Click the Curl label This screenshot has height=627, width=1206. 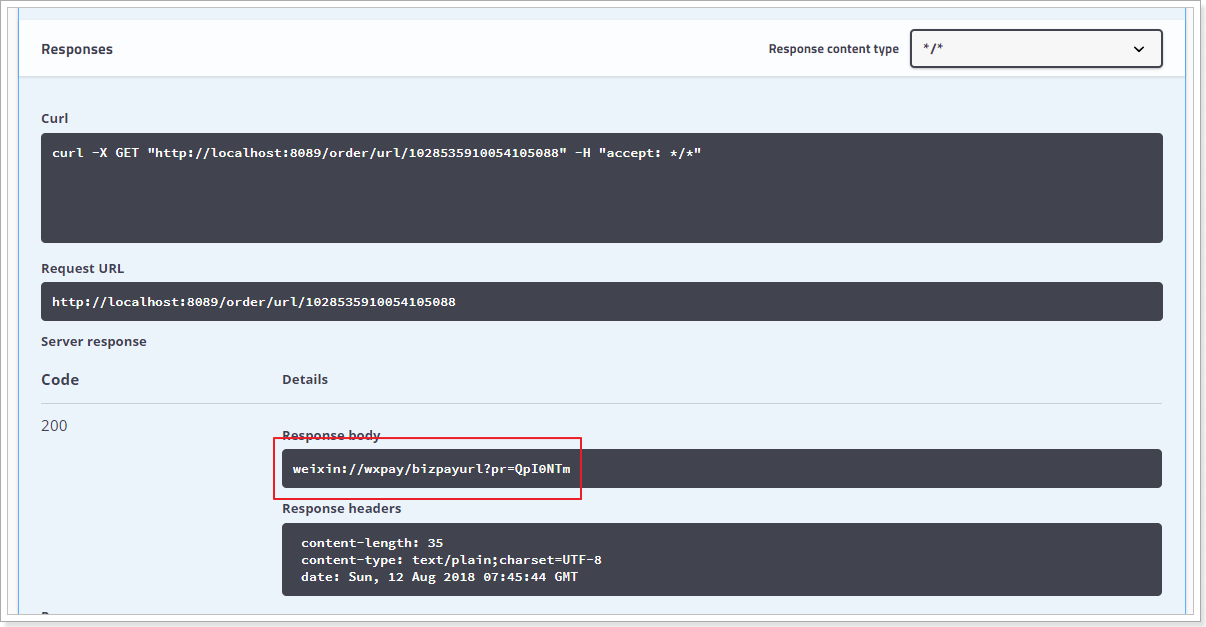tap(55, 118)
